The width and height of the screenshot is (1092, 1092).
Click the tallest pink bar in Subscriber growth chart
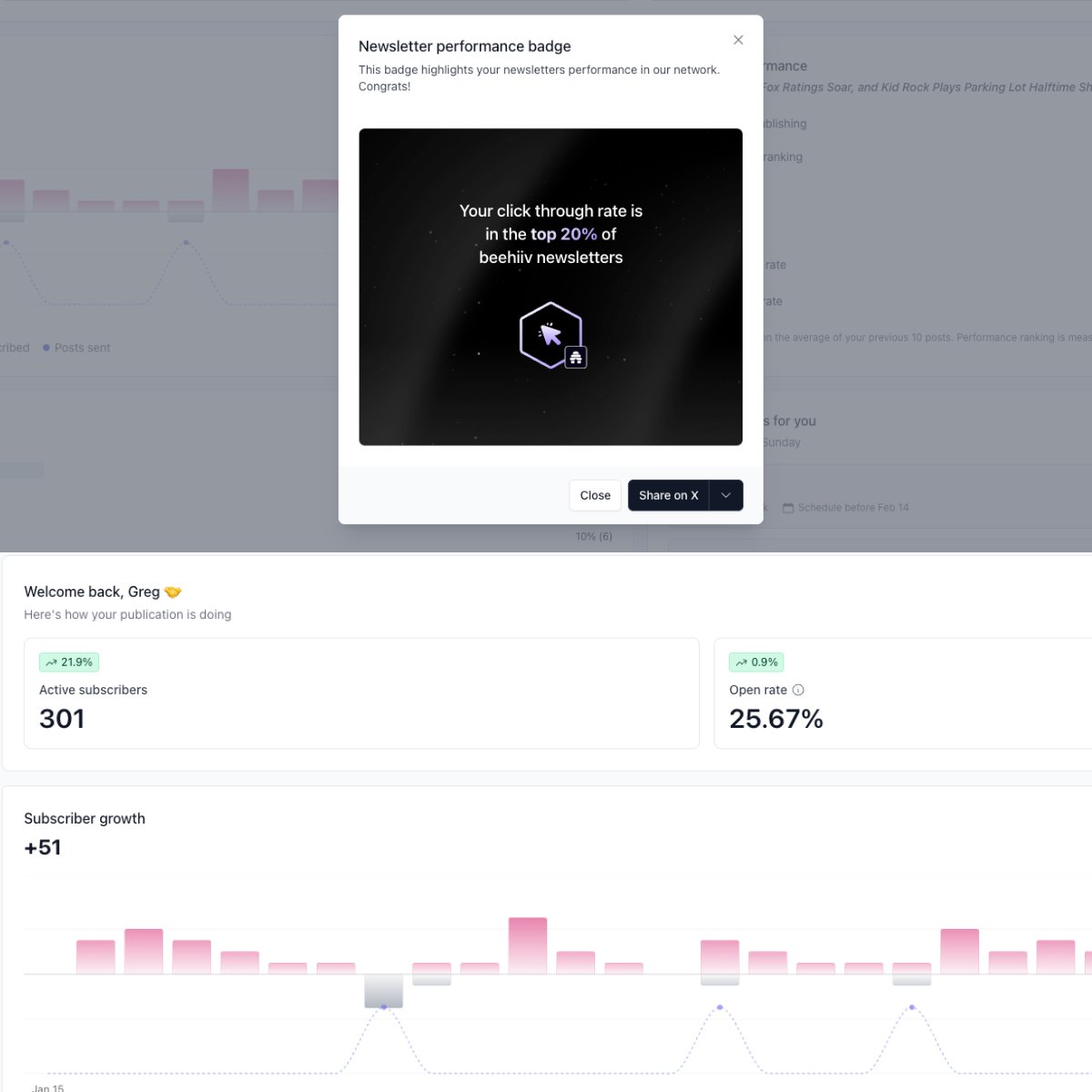pyautogui.click(x=528, y=945)
